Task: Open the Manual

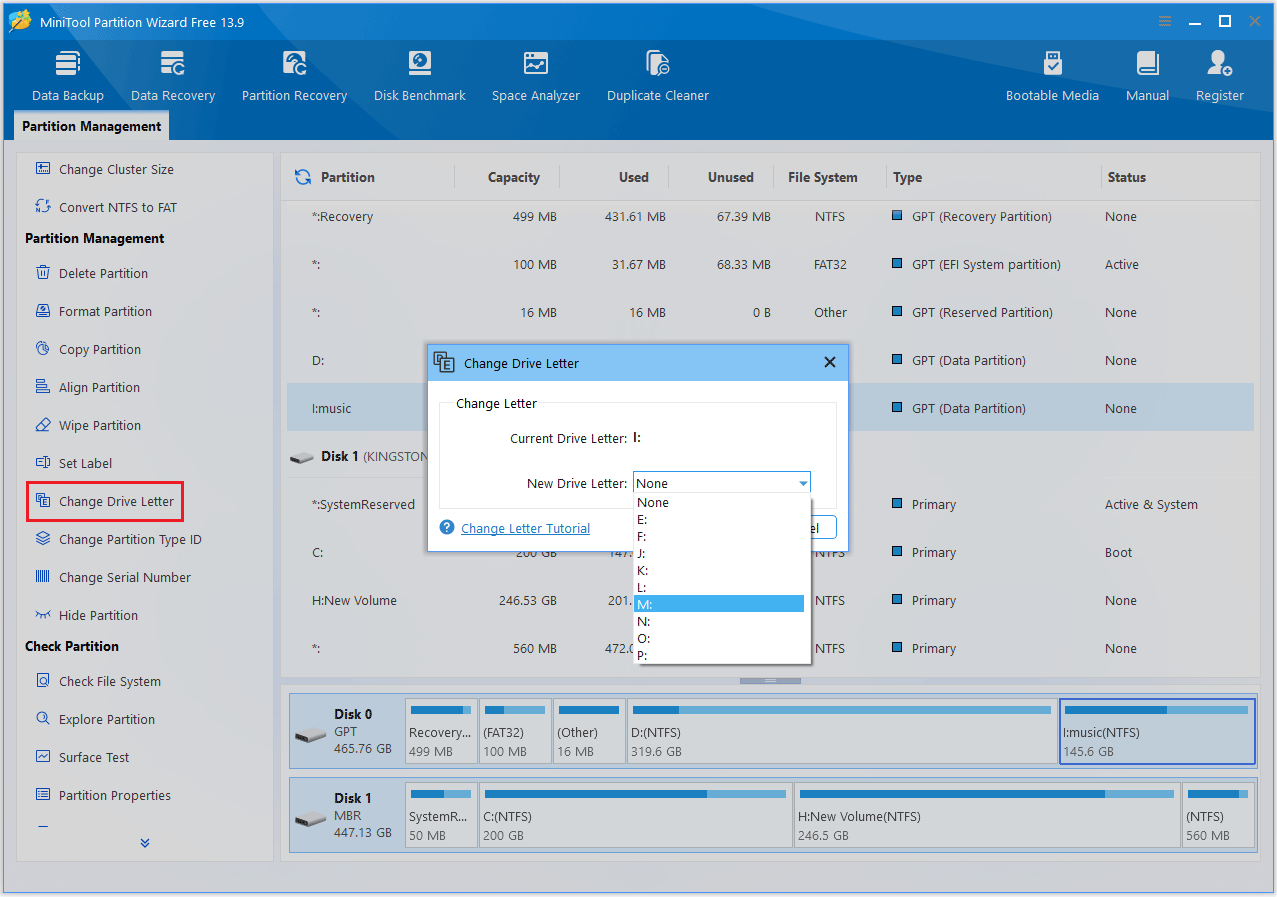Action: tap(1147, 77)
